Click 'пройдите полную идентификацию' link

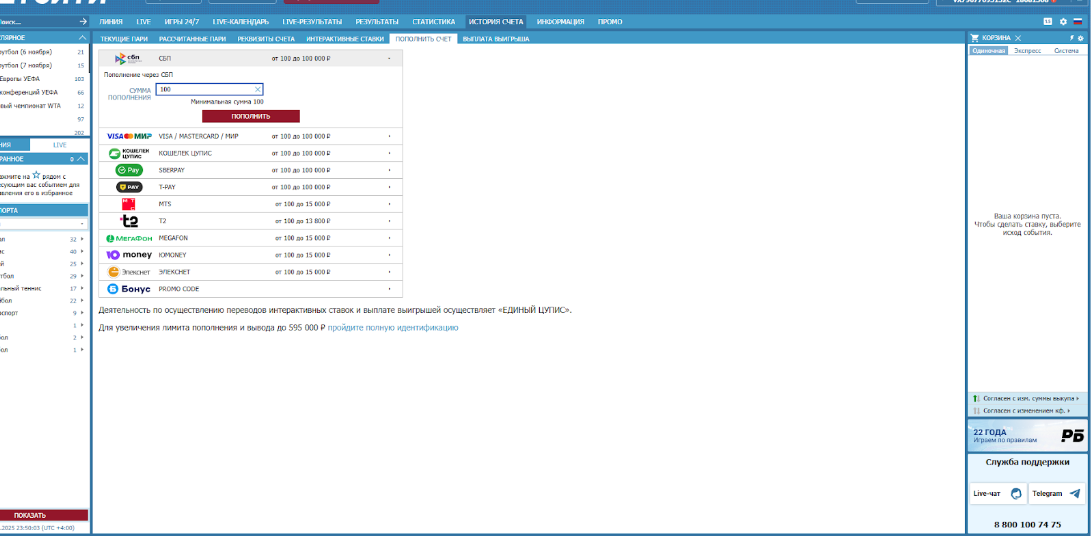(x=393, y=327)
